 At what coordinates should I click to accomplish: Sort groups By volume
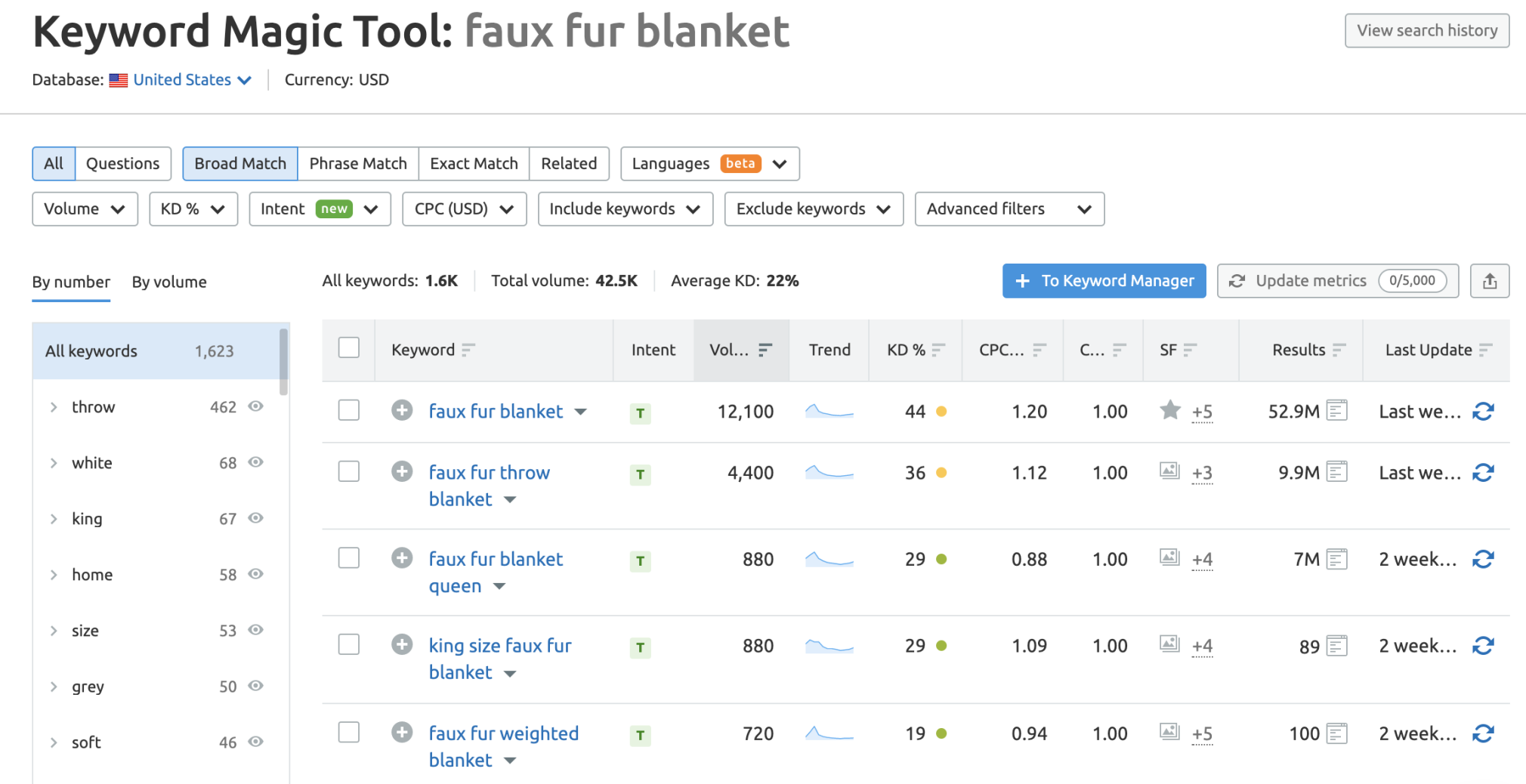[x=169, y=282]
